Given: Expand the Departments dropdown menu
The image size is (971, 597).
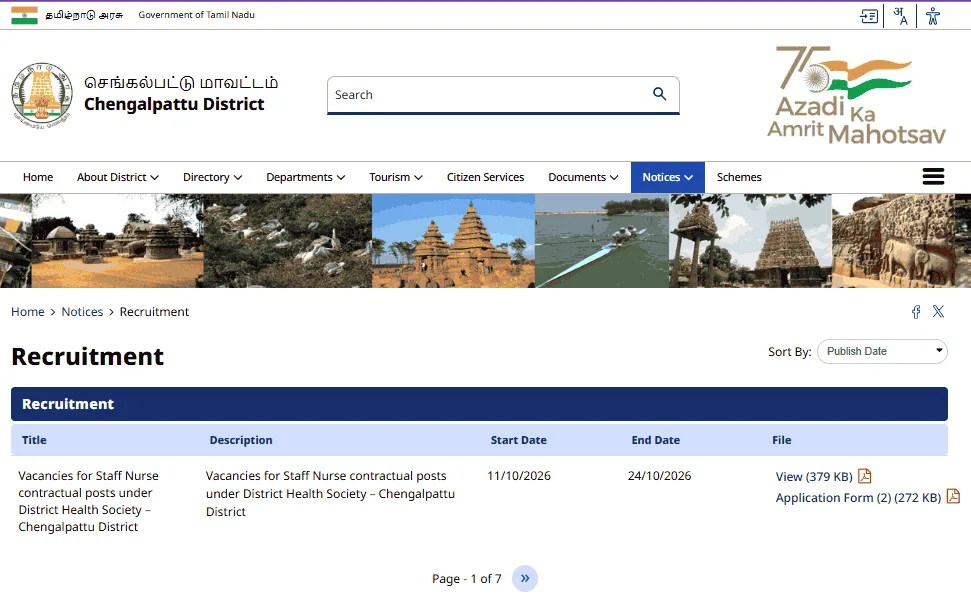Looking at the screenshot, I should pos(305,177).
